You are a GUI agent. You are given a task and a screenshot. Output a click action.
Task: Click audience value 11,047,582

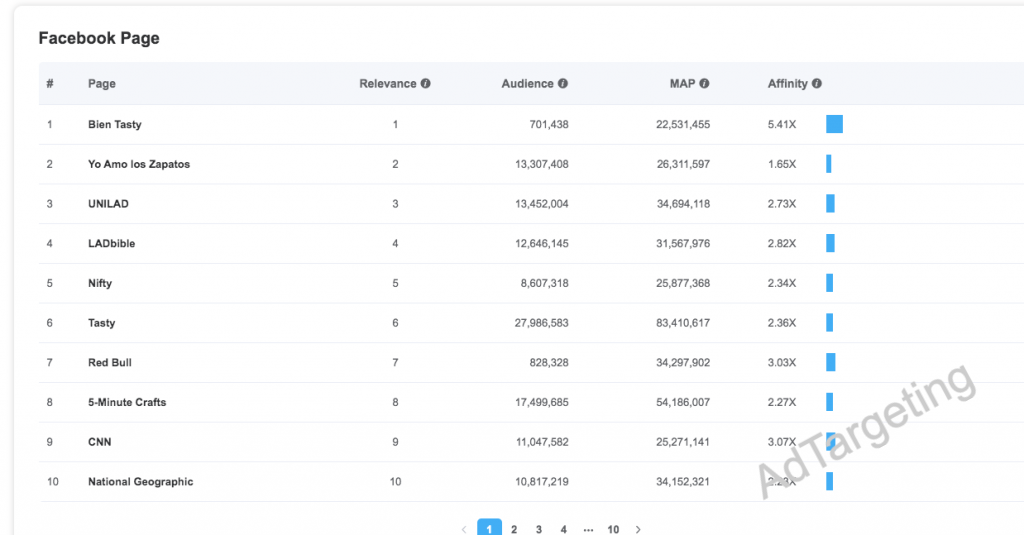pos(542,442)
